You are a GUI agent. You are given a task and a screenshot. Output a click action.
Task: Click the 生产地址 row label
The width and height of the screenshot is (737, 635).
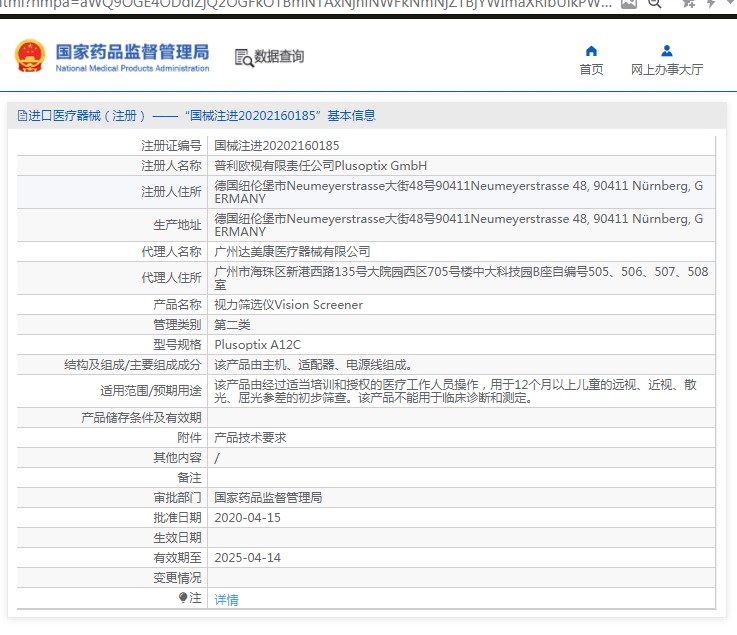point(177,225)
